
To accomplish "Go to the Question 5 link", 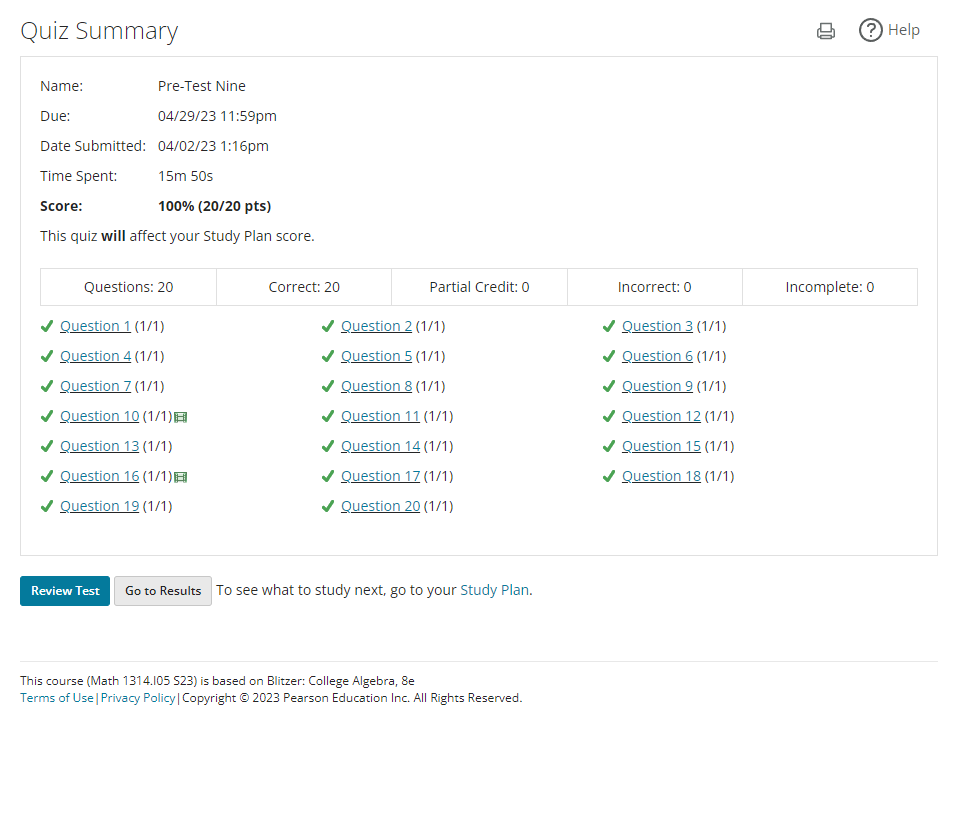I will (376, 356).
